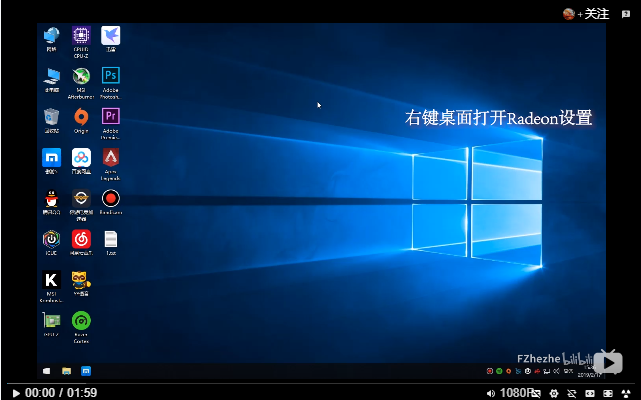Launch the Origin desktop shortcut
This screenshot has width=641, height=400.
coord(81,121)
